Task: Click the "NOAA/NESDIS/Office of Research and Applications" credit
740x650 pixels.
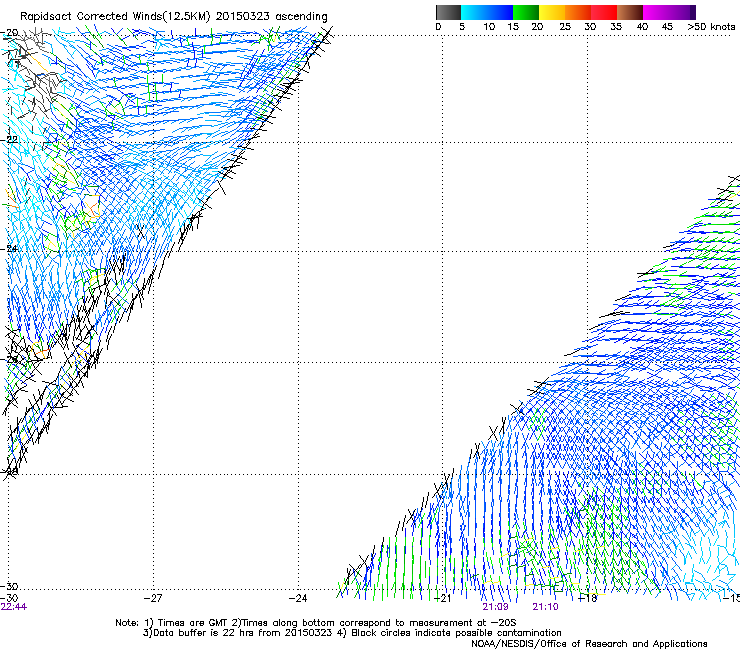Action: pyautogui.click(x=589, y=644)
